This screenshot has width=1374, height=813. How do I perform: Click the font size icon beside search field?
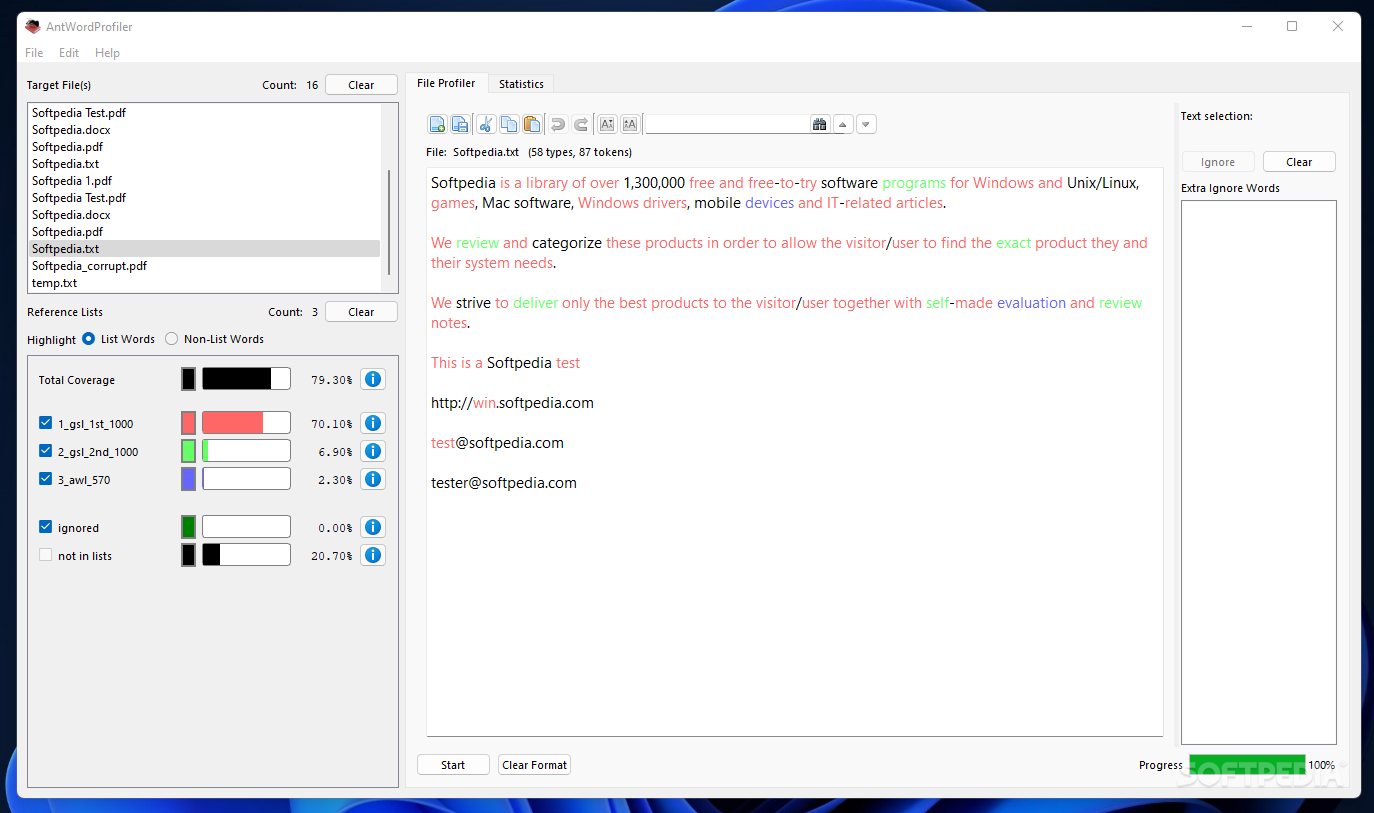630,124
